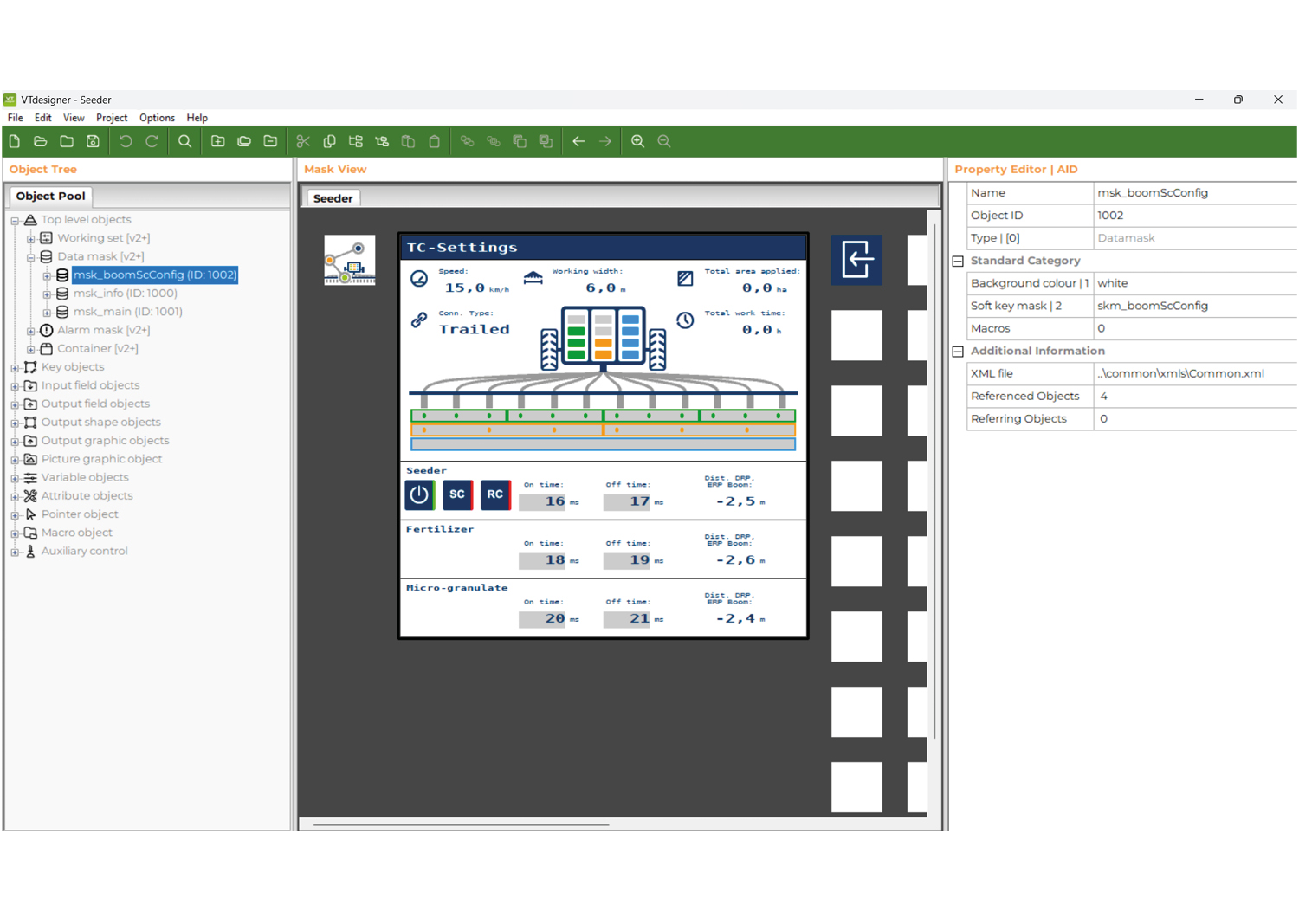Open the Project menu
The image size is (1299, 924).
pos(112,118)
